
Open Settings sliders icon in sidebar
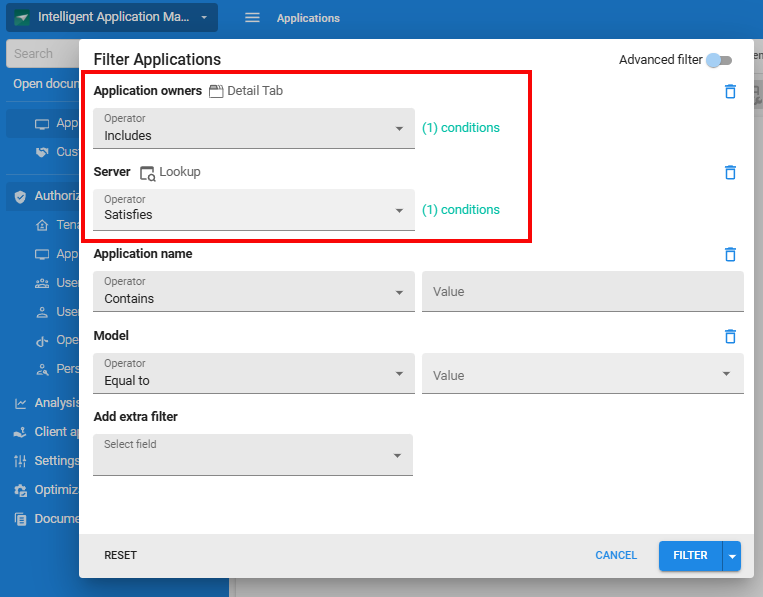(20, 461)
